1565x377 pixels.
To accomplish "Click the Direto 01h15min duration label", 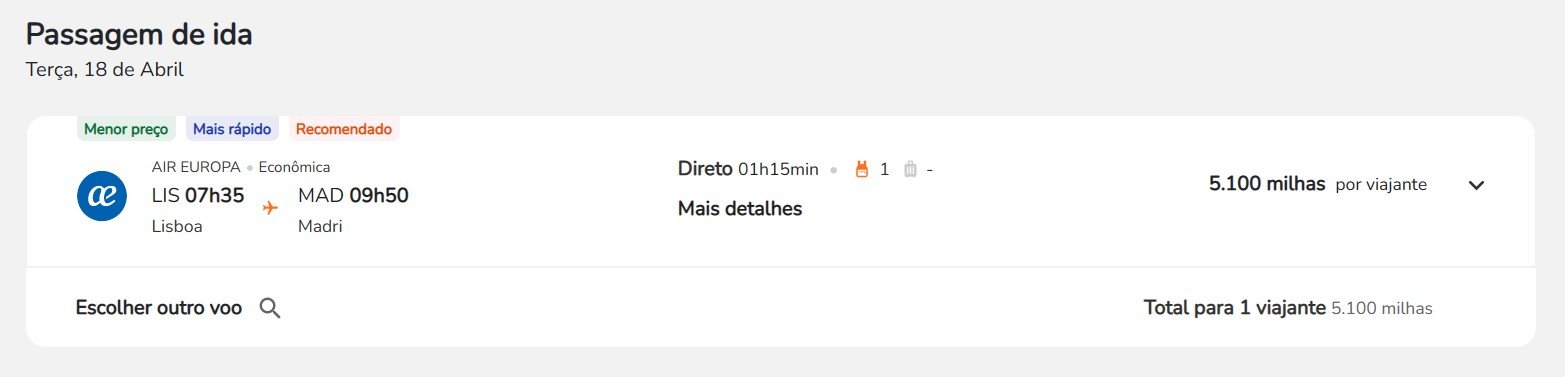I will (748, 168).
